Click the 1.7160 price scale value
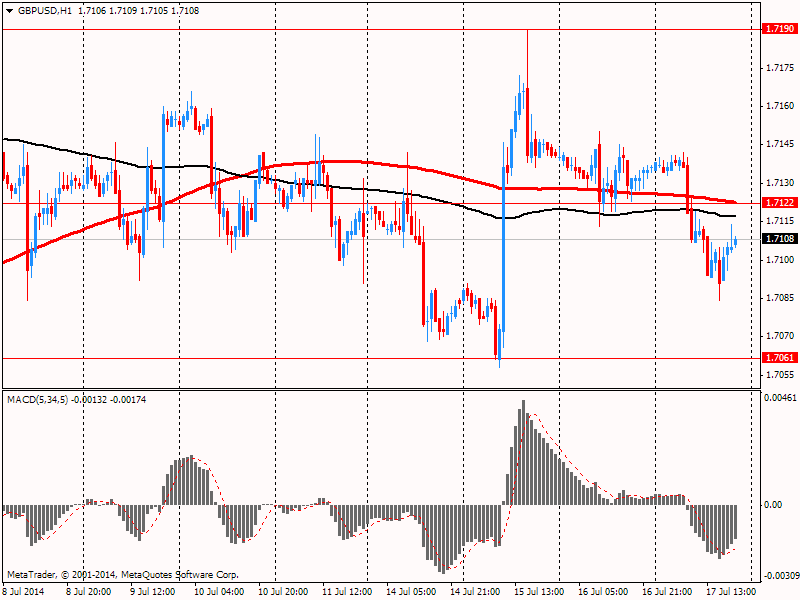800x600 pixels. tap(778, 106)
